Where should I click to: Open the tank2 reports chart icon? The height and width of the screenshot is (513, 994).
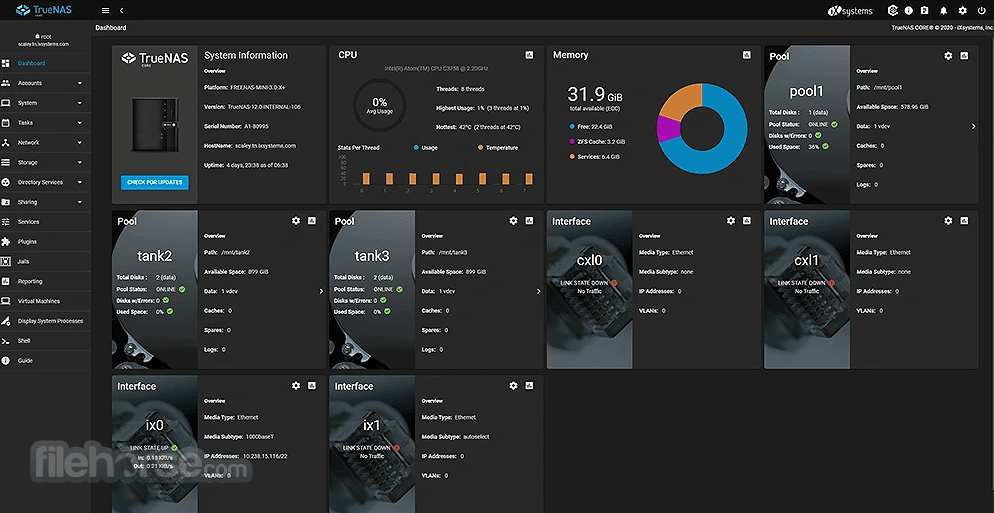coord(312,221)
